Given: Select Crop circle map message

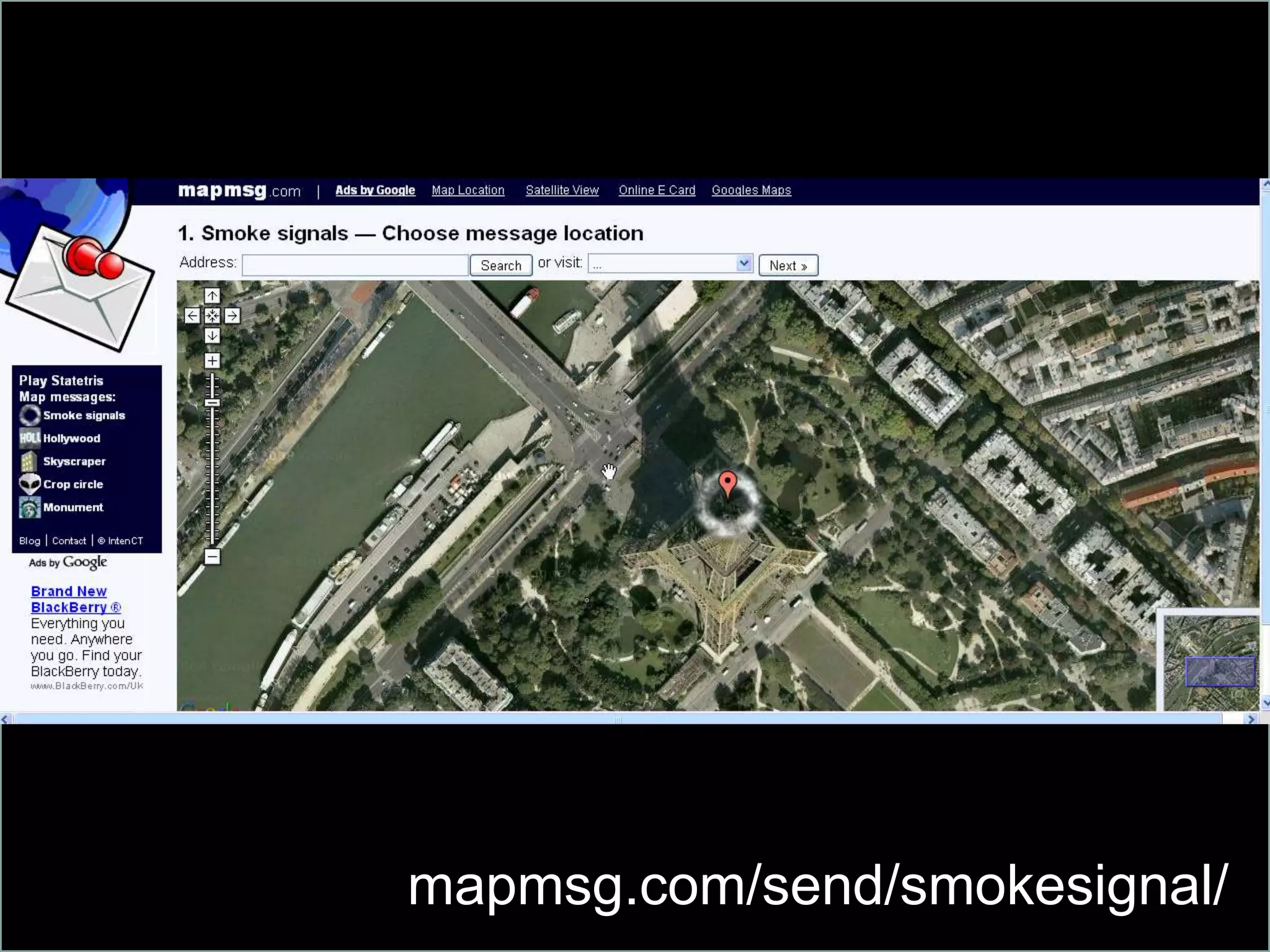Looking at the screenshot, I should 73,484.
